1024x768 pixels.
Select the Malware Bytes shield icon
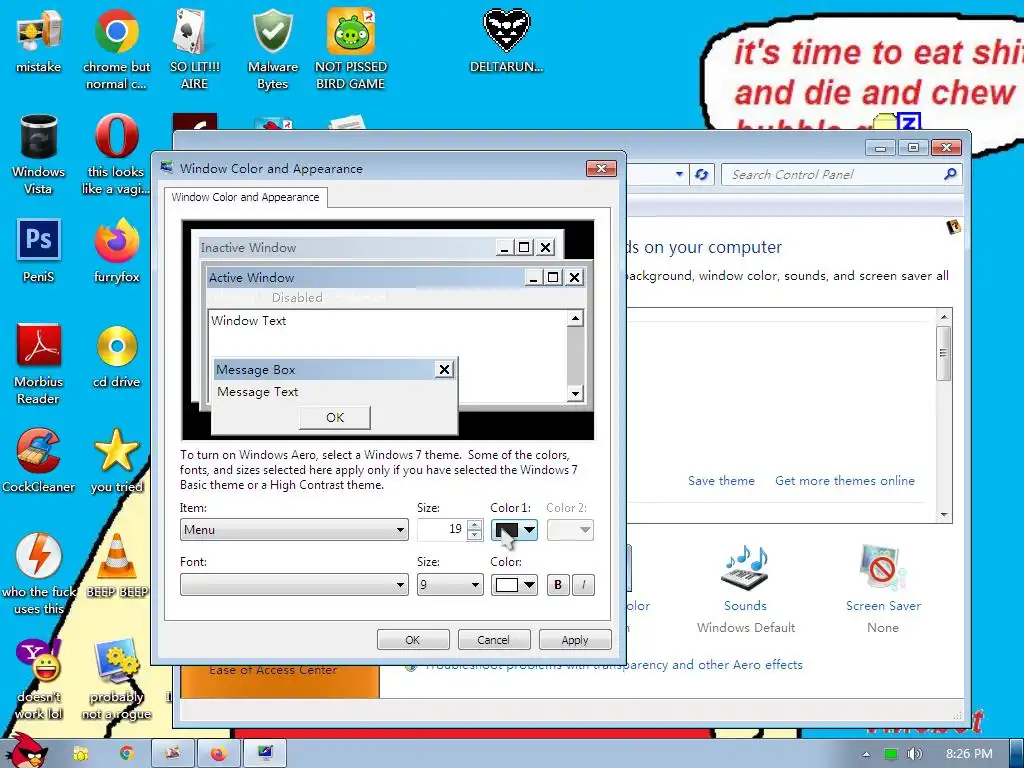point(273,48)
